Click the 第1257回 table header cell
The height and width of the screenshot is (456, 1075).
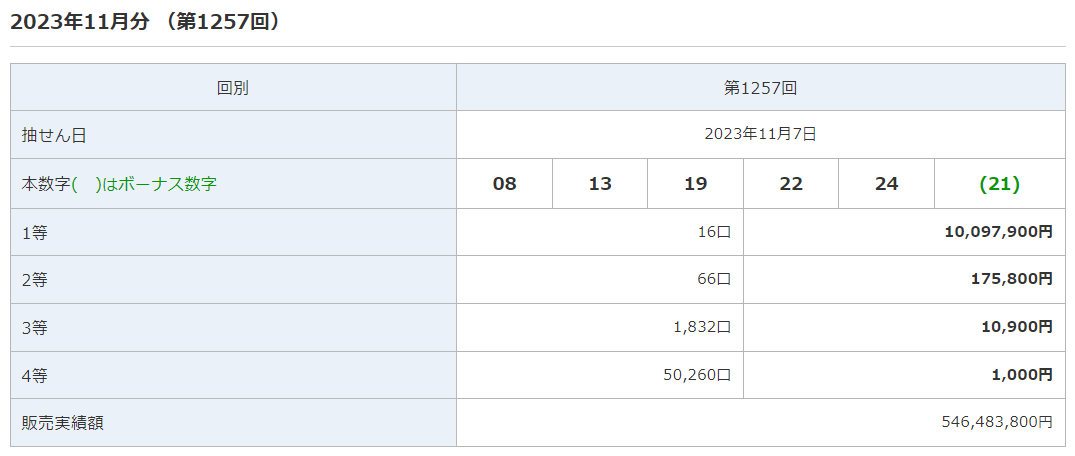point(760,88)
